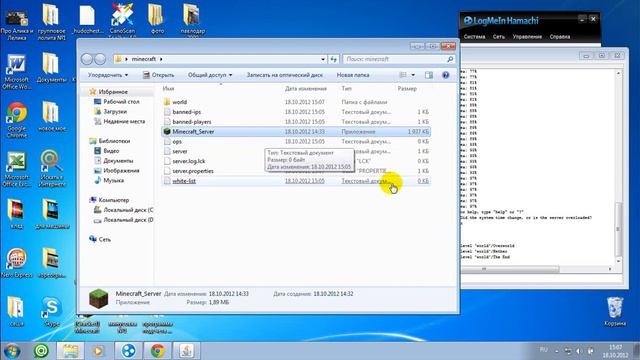Screen dimensions: 640x360
Task: Open Windows Explorer taskbar button
Action: [x=70, y=351]
